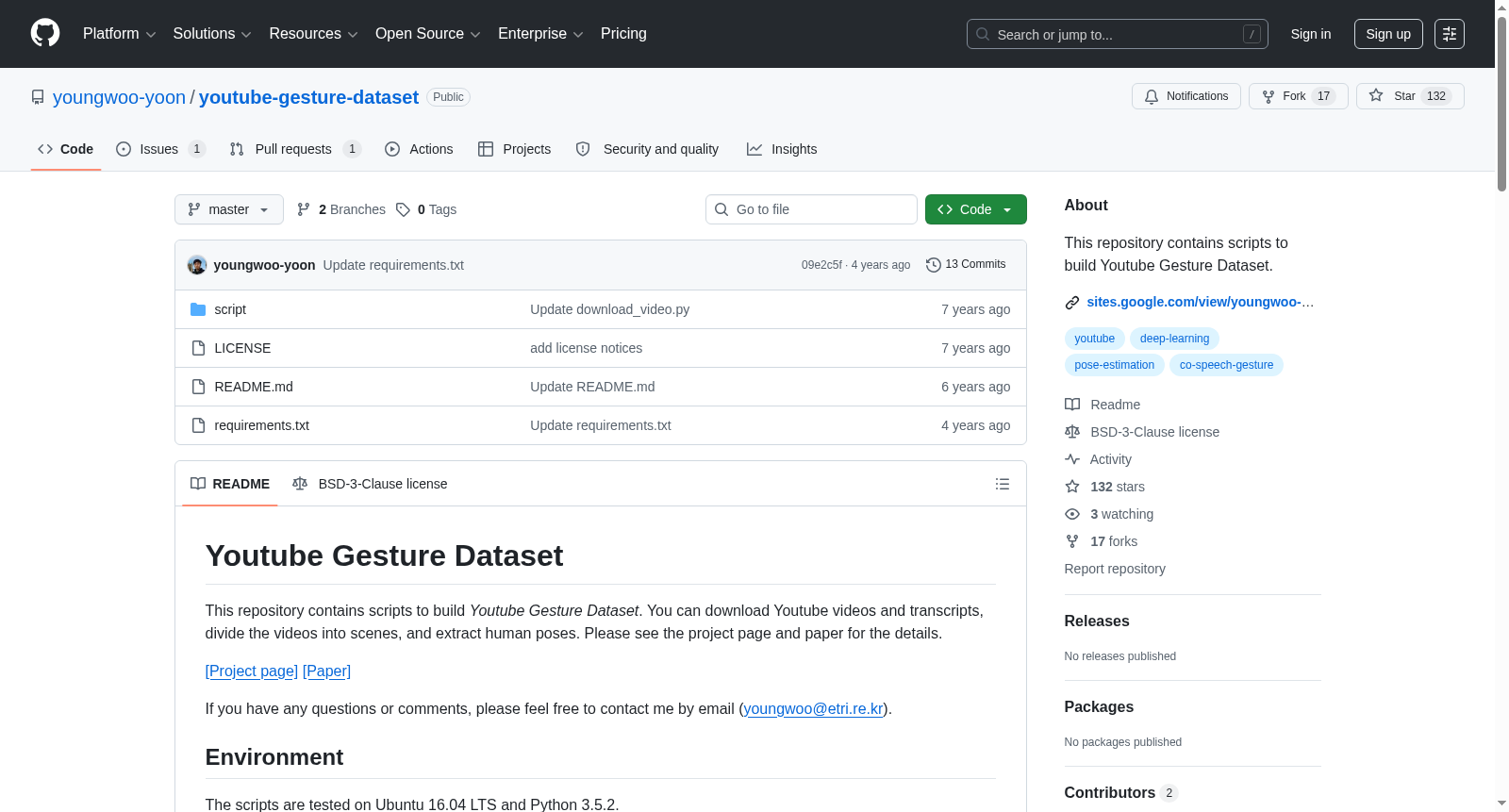This screenshot has height=812, width=1509.
Task: Click the notifications bell icon
Action: tap(1152, 96)
